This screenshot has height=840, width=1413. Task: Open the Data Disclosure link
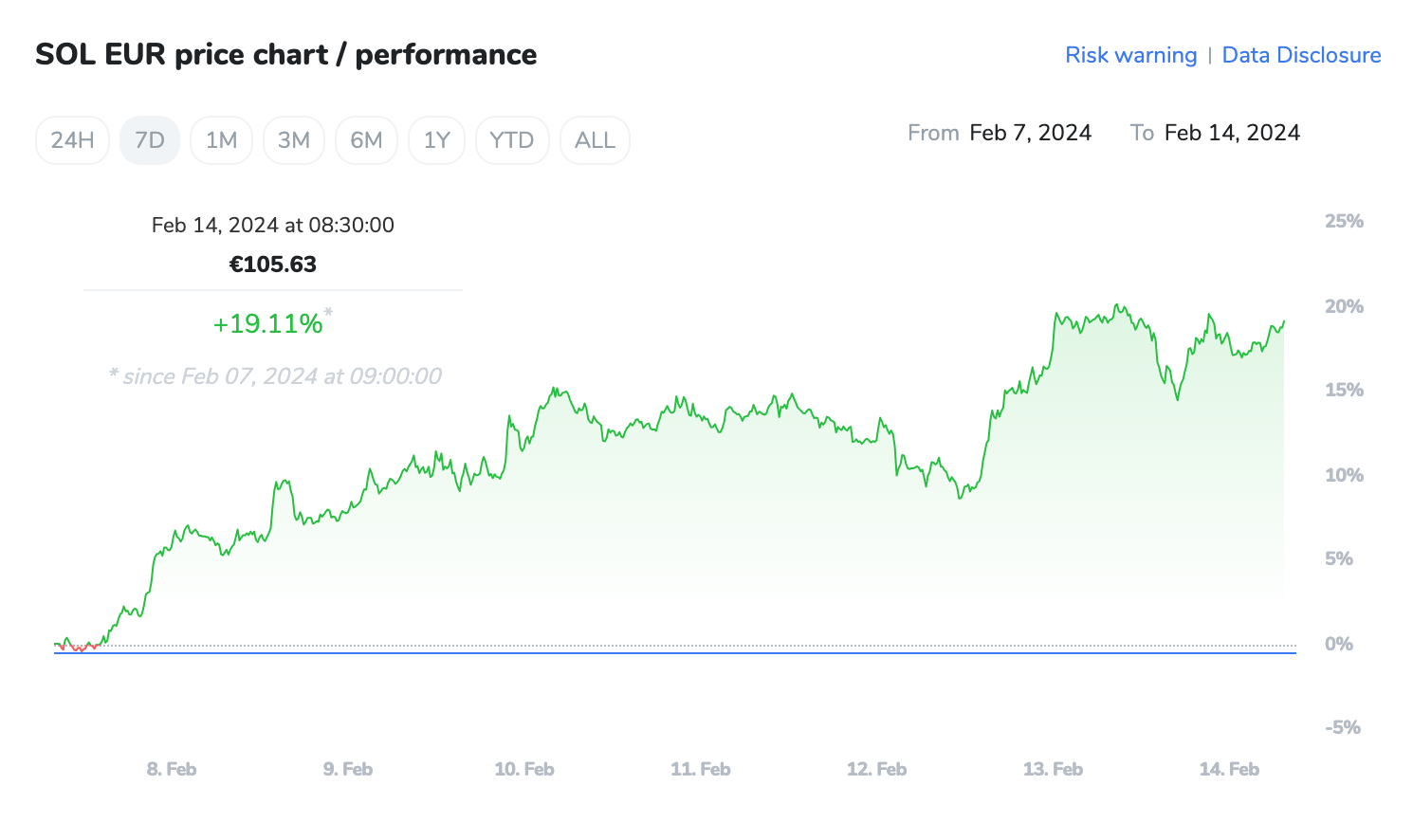(1301, 55)
